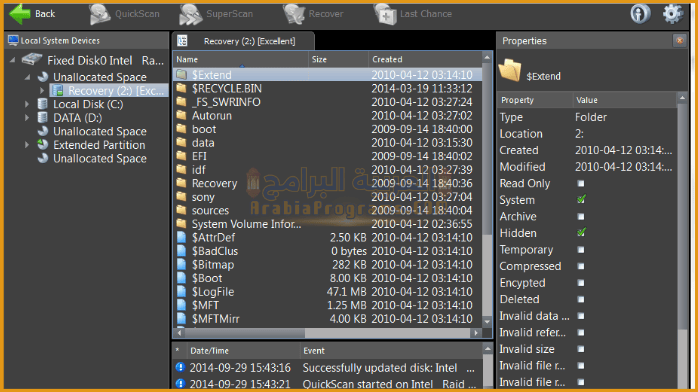Click the DATA (D:) volume icon
This screenshot has width=698, height=392.
click(43, 117)
